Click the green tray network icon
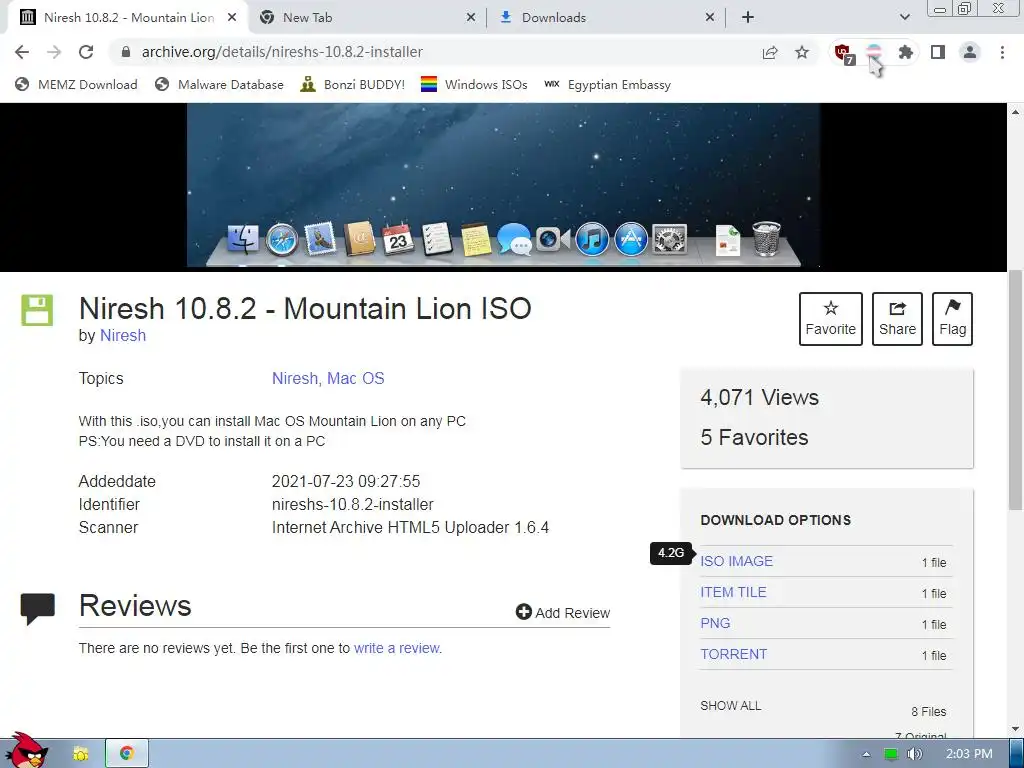The height and width of the screenshot is (768, 1024). click(891, 754)
